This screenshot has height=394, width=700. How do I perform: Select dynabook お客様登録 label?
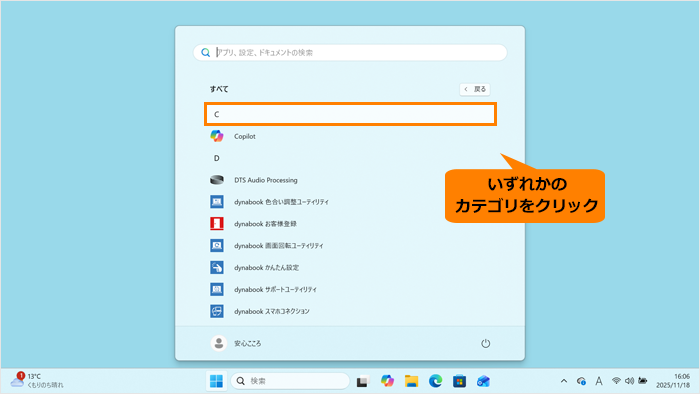pyautogui.click(x=265, y=224)
